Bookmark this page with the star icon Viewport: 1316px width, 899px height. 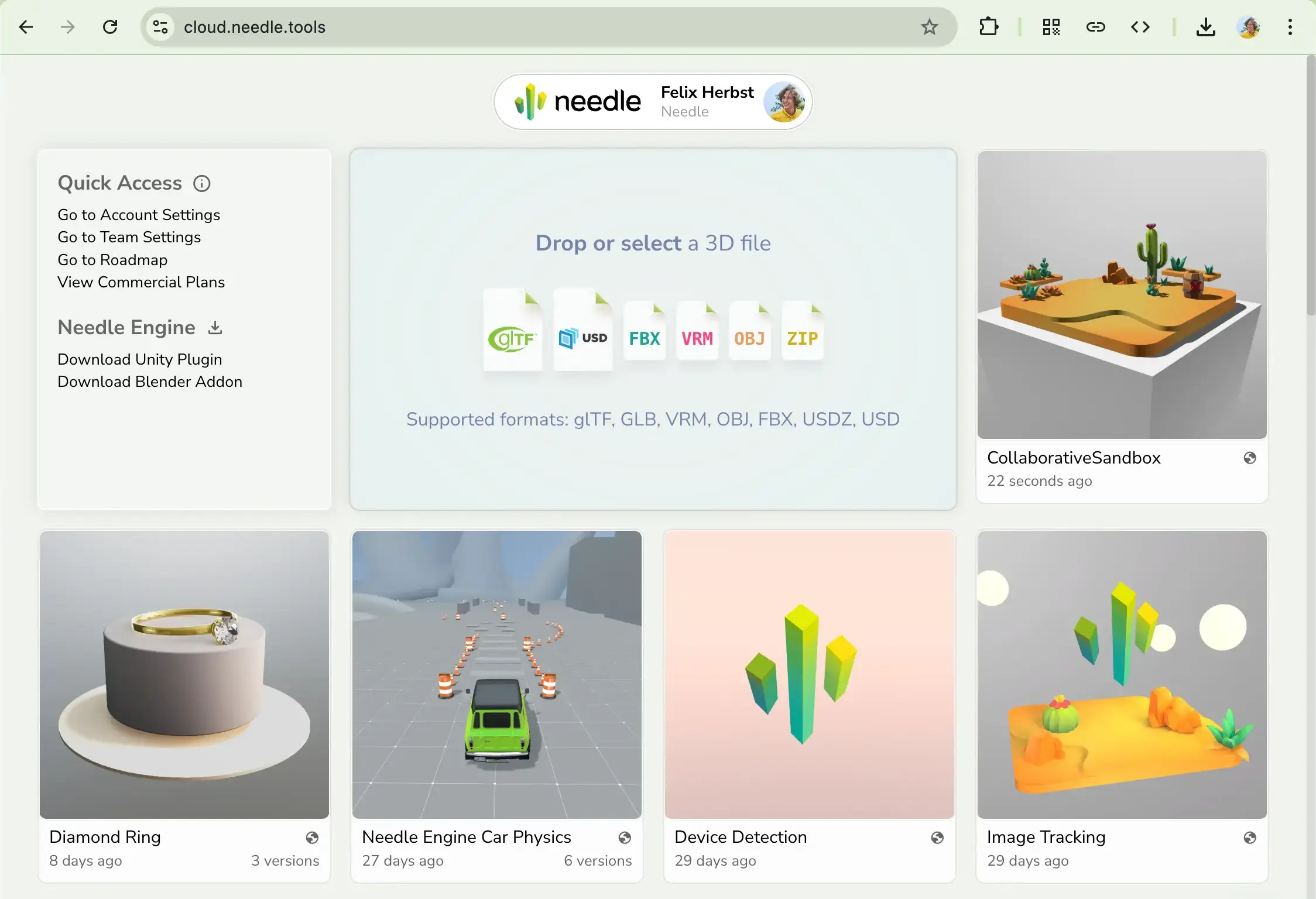coord(929,27)
